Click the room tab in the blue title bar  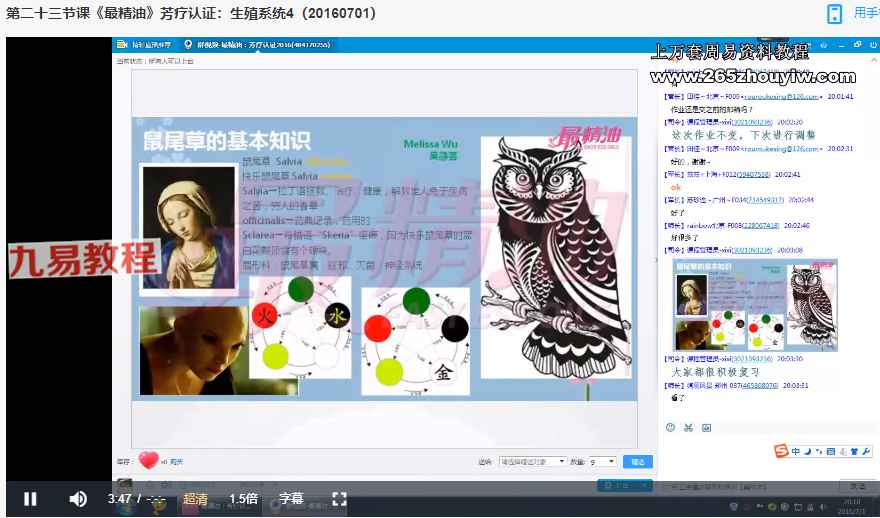click(x=258, y=44)
